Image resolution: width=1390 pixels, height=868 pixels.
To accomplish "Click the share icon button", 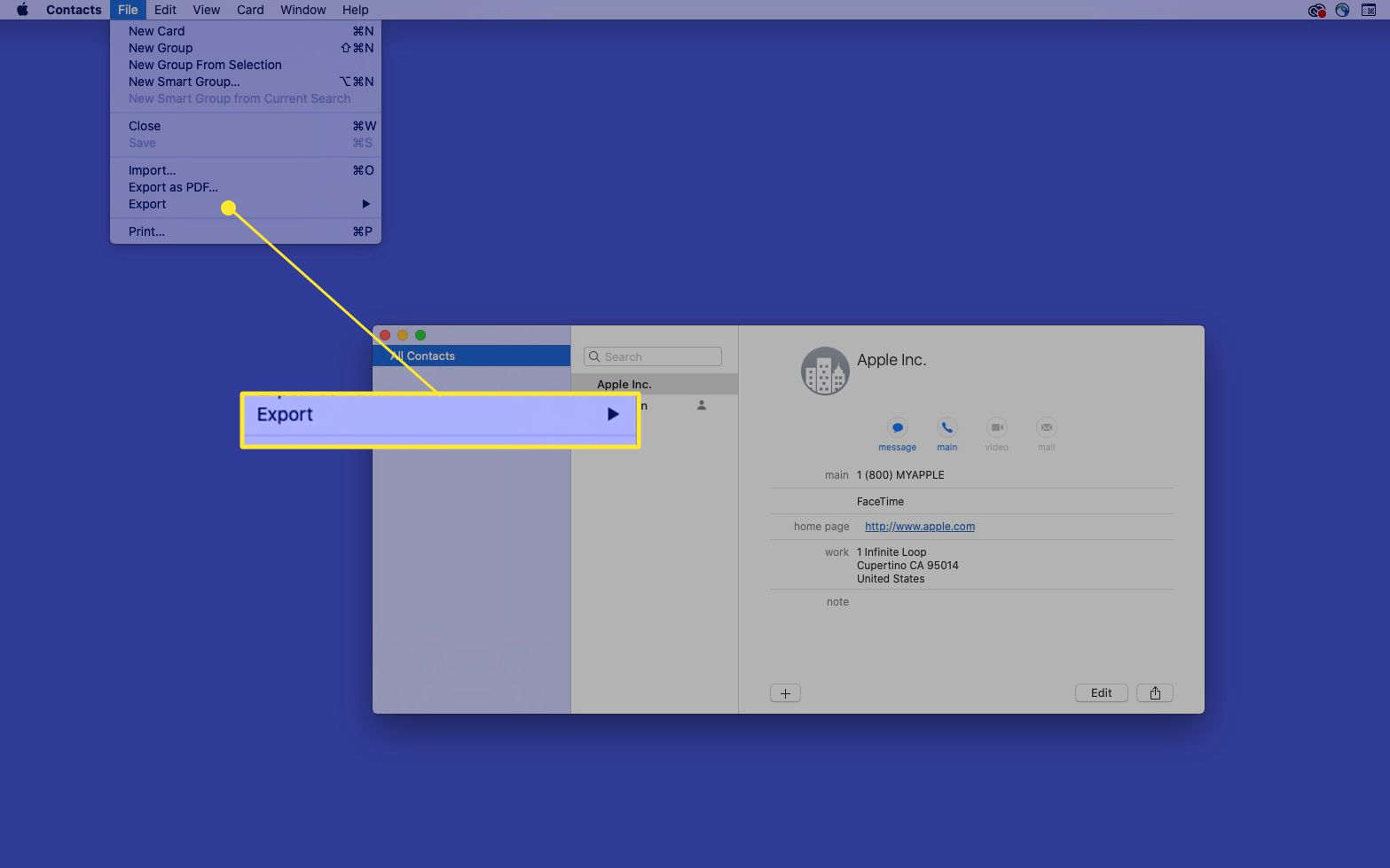I will [1155, 693].
